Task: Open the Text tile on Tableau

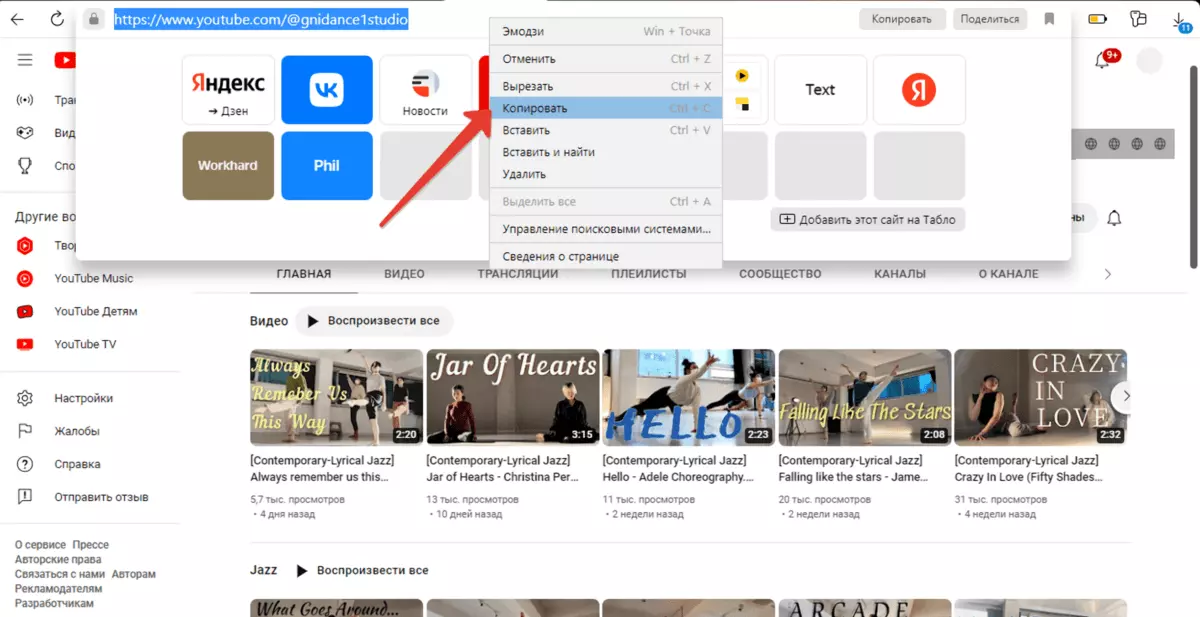Action: coord(820,90)
